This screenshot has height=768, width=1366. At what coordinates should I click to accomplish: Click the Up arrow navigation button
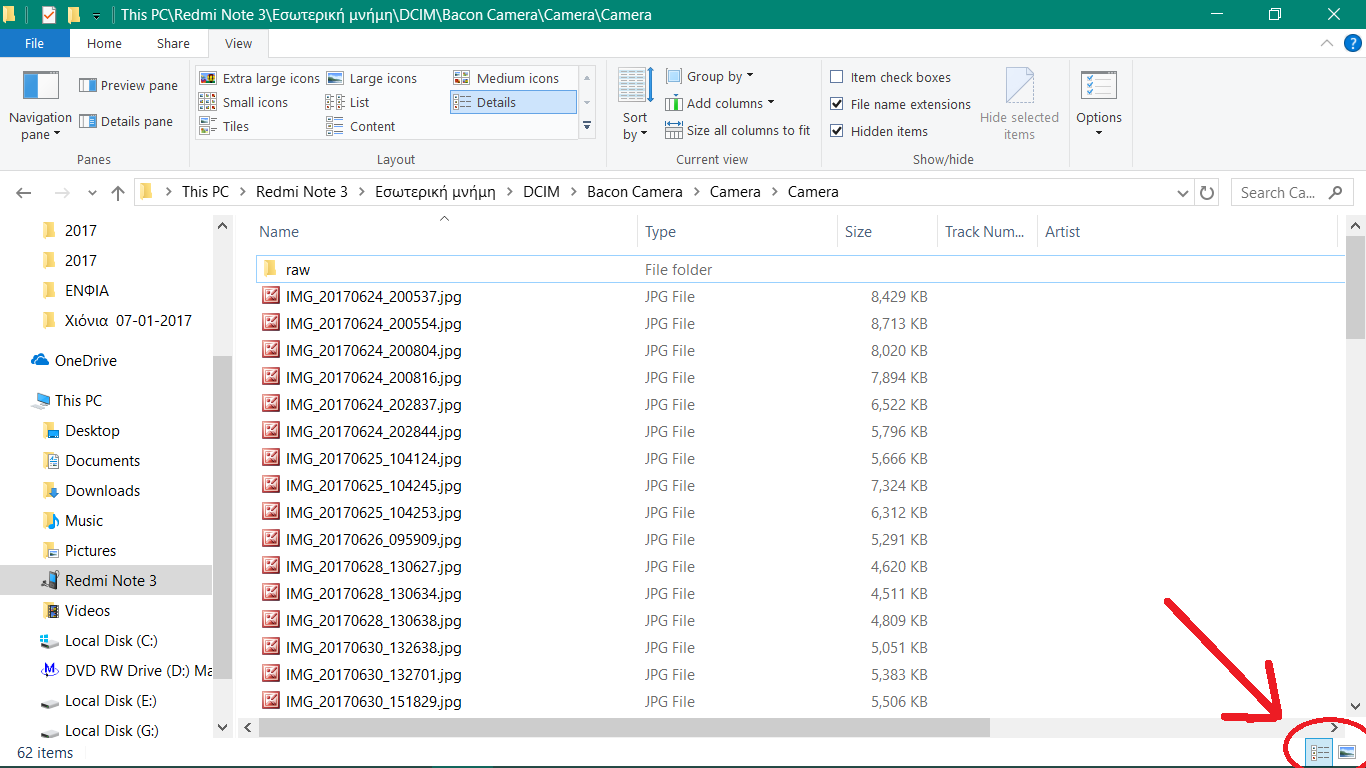click(118, 193)
